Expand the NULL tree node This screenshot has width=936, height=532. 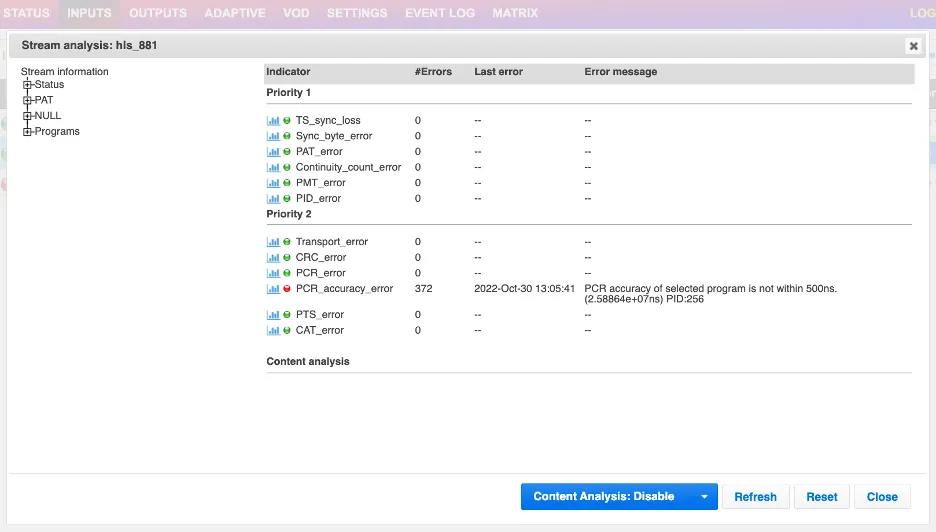pyautogui.click(x=27, y=116)
